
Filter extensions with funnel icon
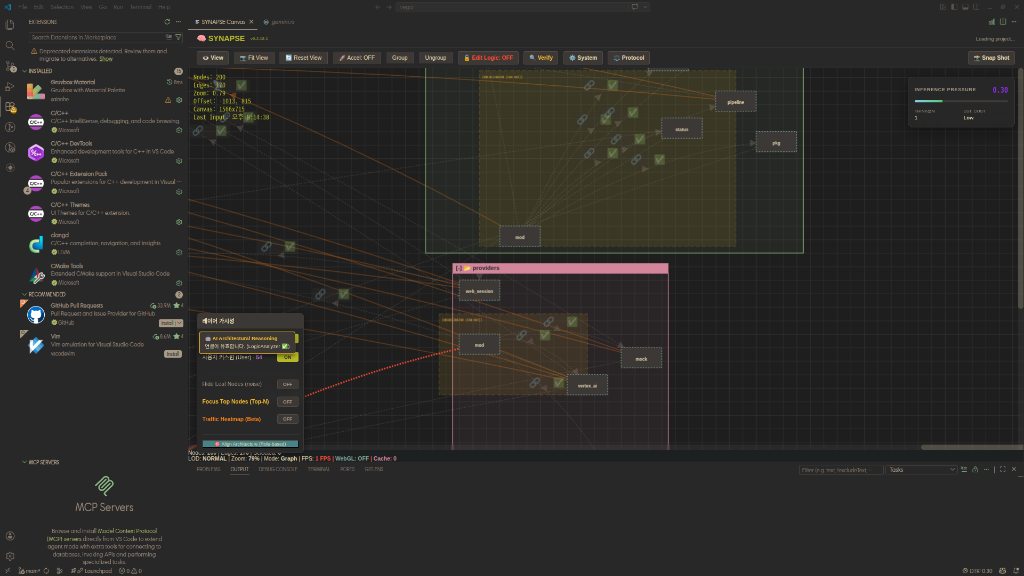tap(178, 37)
